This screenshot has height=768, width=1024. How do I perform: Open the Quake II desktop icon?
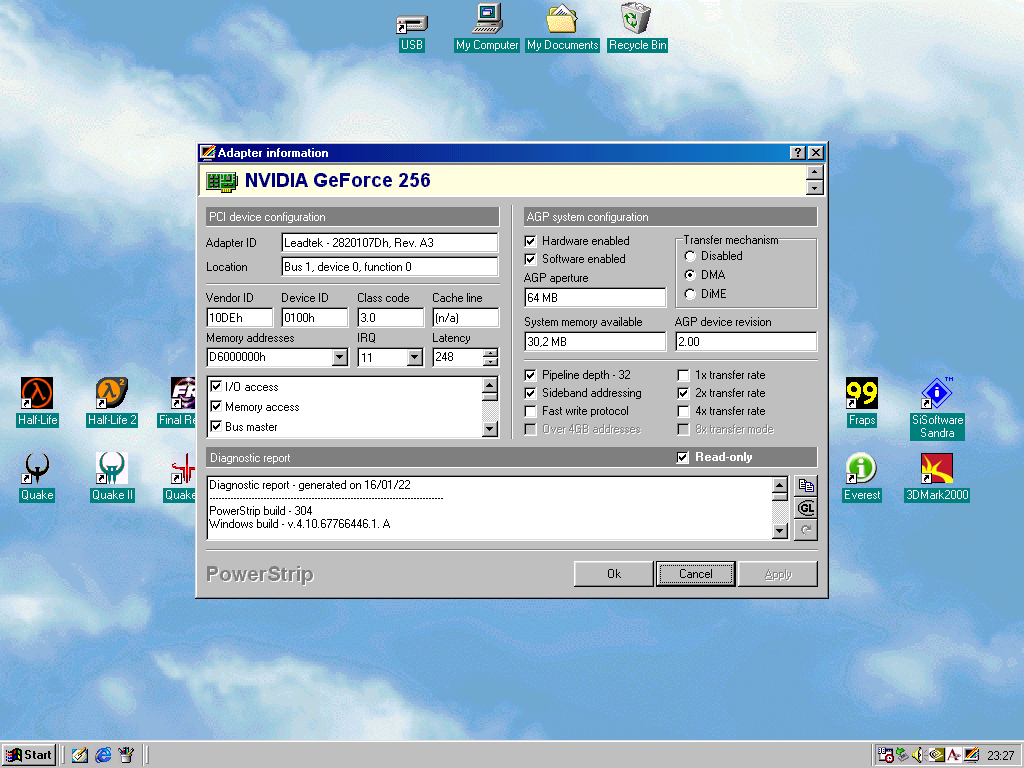(x=111, y=470)
